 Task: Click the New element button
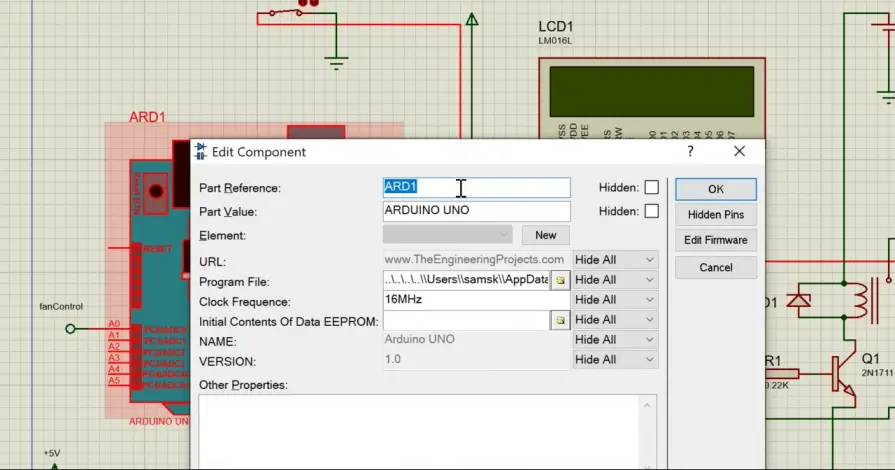pos(546,235)
